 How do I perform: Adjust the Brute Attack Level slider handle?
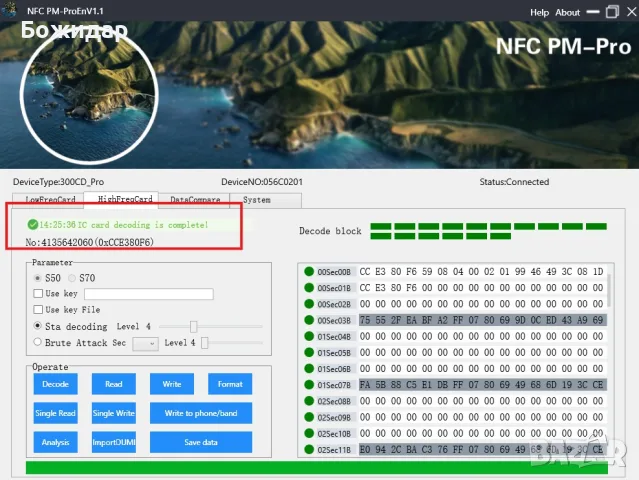pyautogui.click(x=205, y=343)
